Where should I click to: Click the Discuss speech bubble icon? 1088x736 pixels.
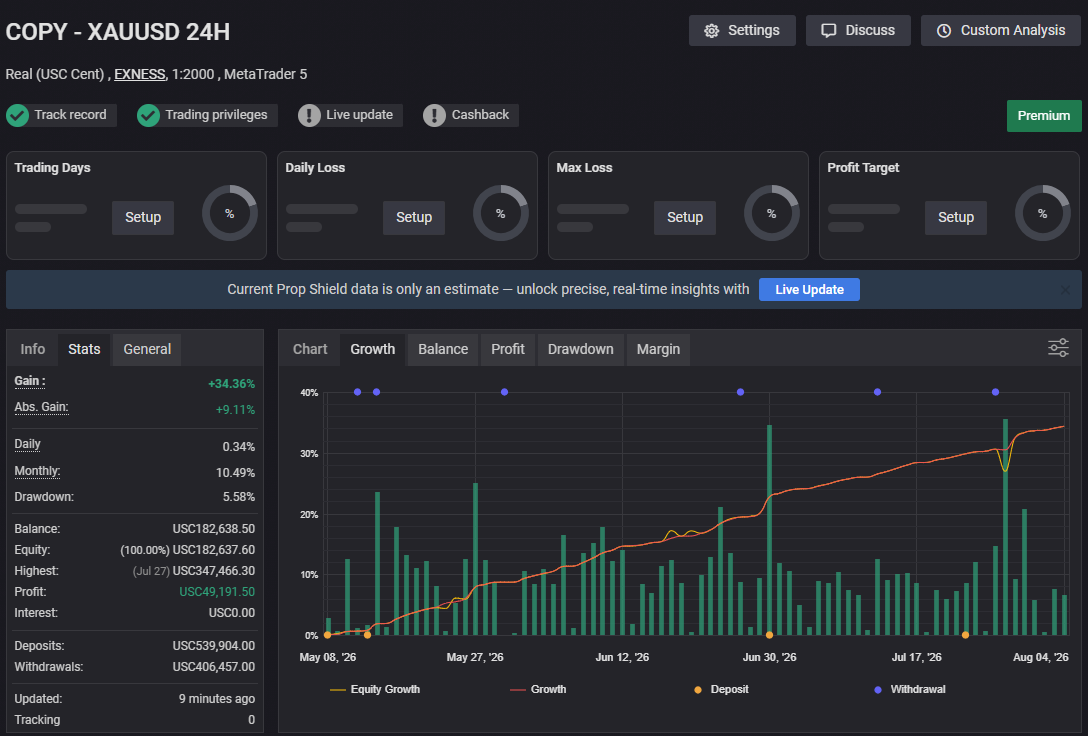(x=828, y=31)
